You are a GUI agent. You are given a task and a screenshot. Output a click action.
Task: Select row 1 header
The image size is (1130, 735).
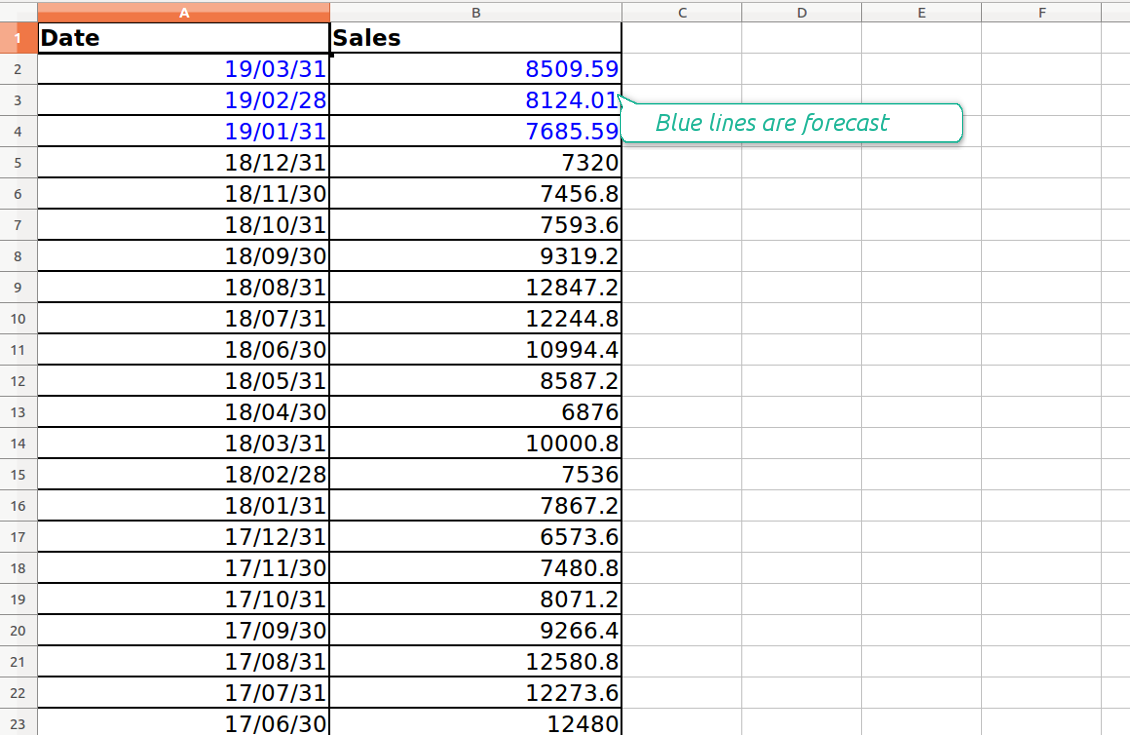pos(18,37)
